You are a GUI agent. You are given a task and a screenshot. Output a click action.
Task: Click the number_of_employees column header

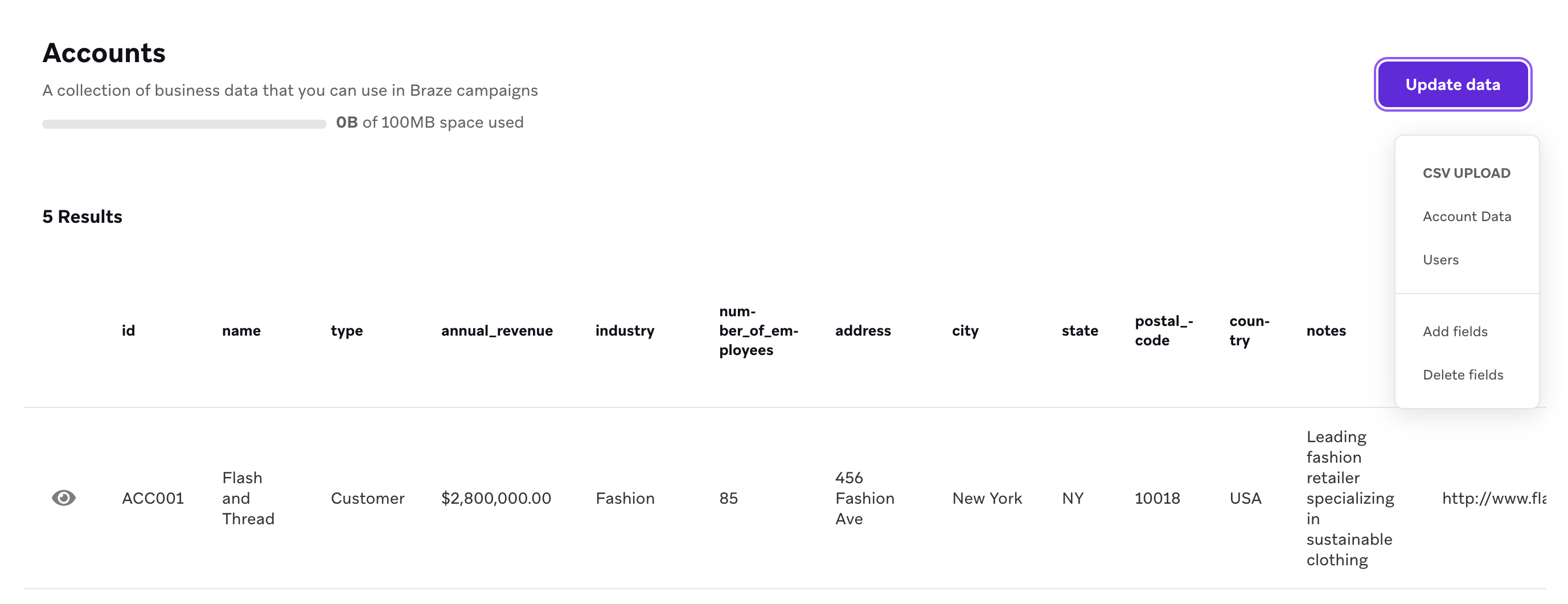click(x=758, y=330)
